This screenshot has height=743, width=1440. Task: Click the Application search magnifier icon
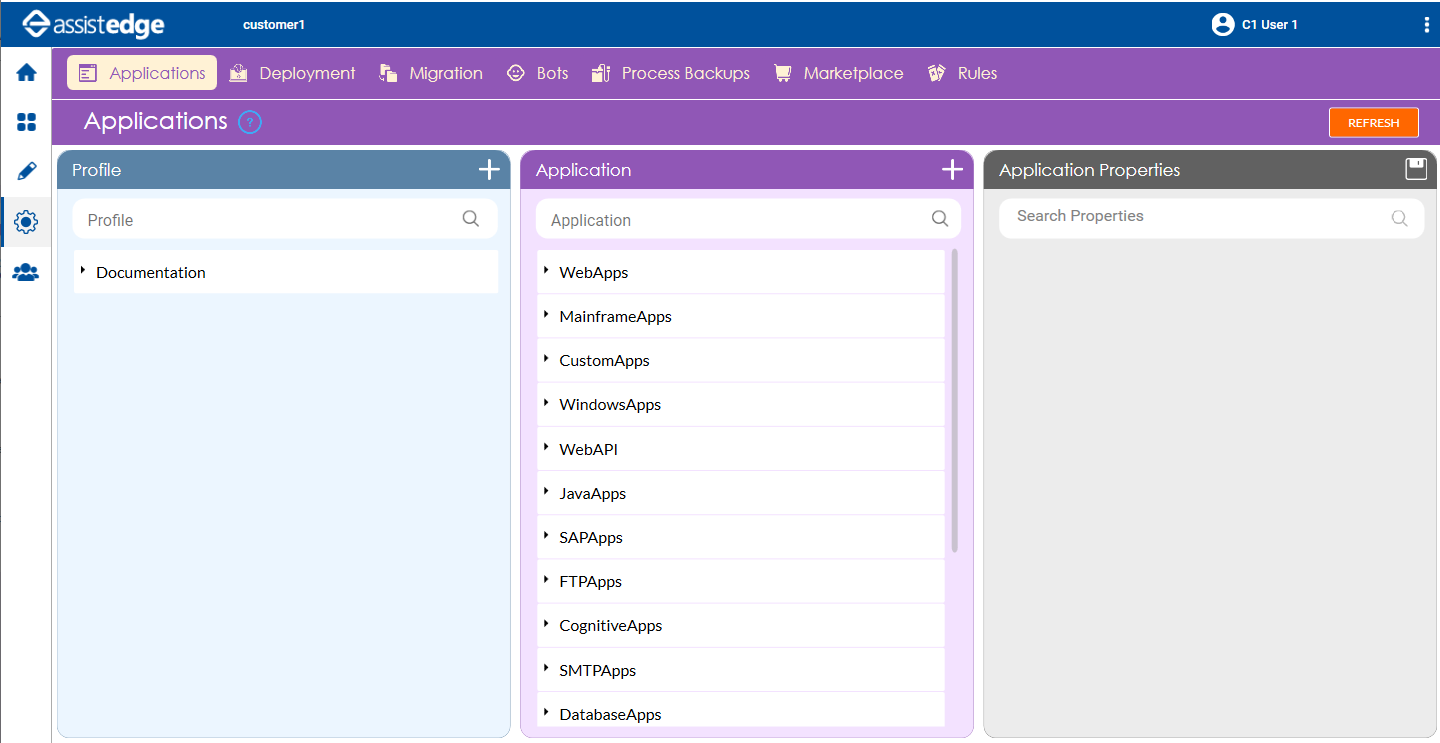(x=940, y=219)
